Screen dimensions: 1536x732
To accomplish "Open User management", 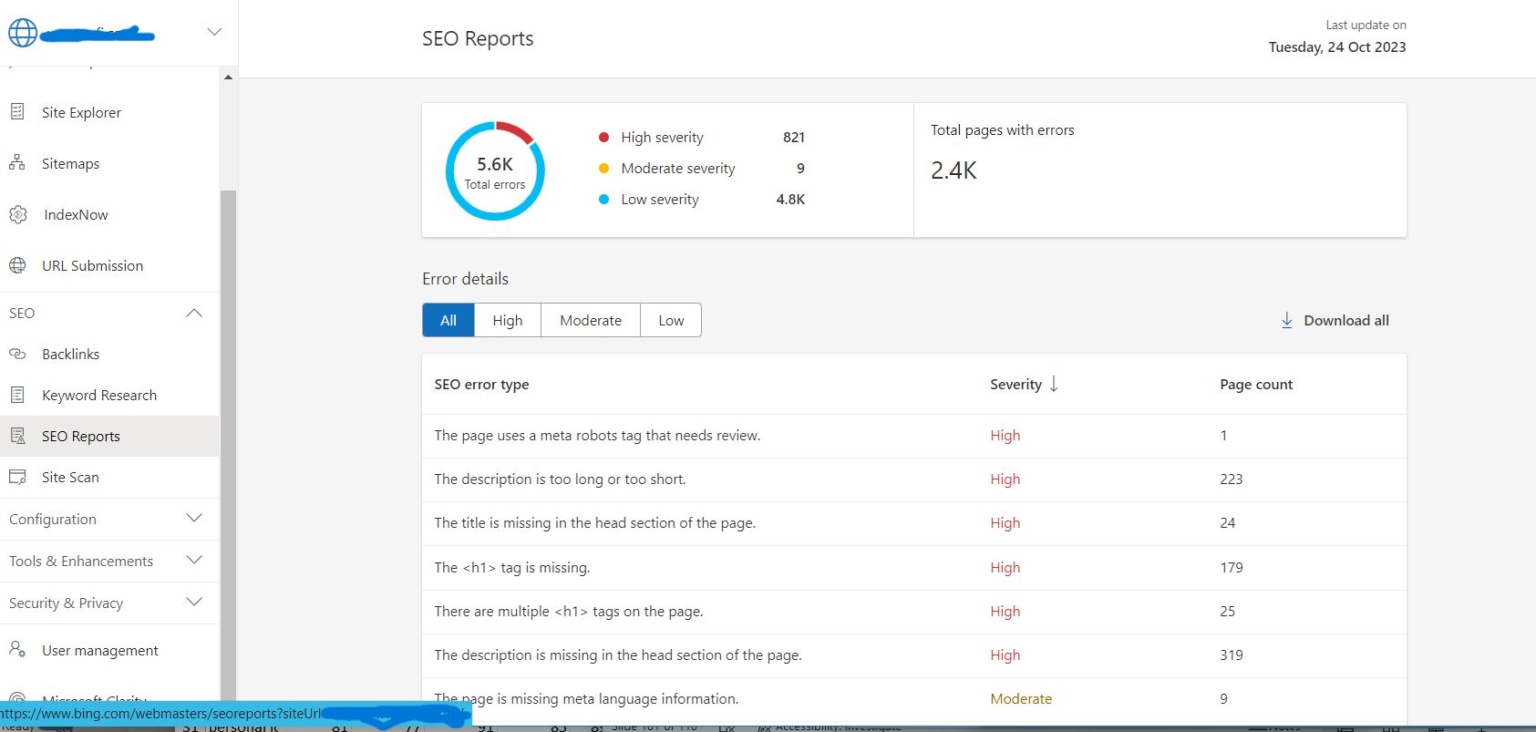I will point(100,650).
